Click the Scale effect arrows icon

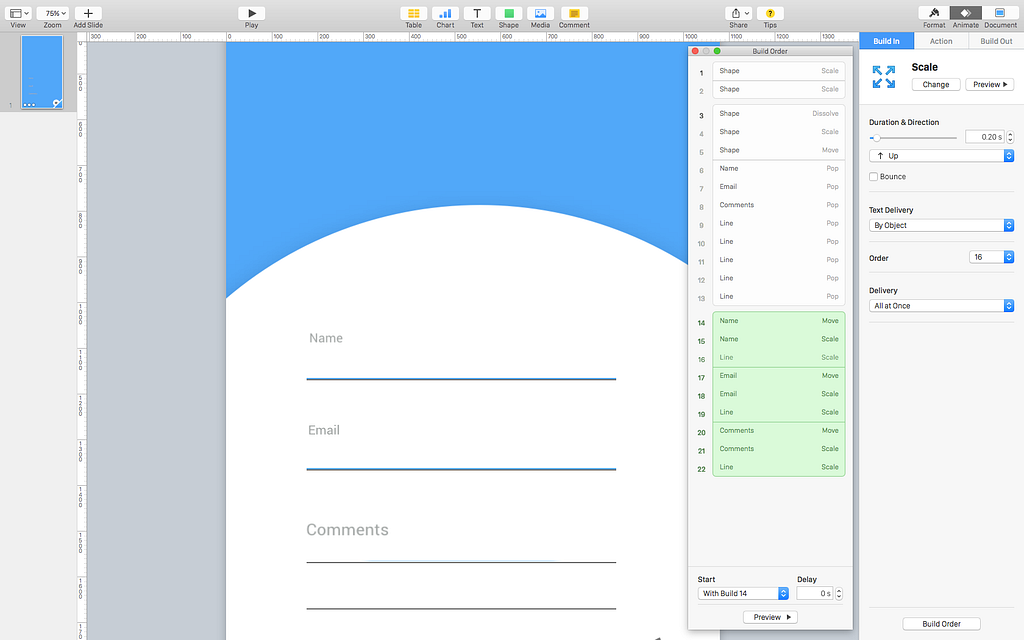884,77
